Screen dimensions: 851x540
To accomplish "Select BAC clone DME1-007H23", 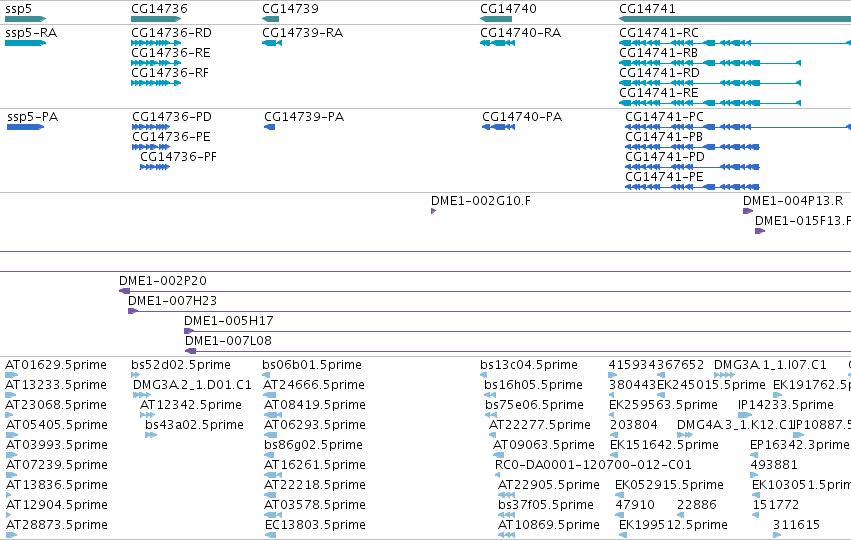I will coord(173,301).
